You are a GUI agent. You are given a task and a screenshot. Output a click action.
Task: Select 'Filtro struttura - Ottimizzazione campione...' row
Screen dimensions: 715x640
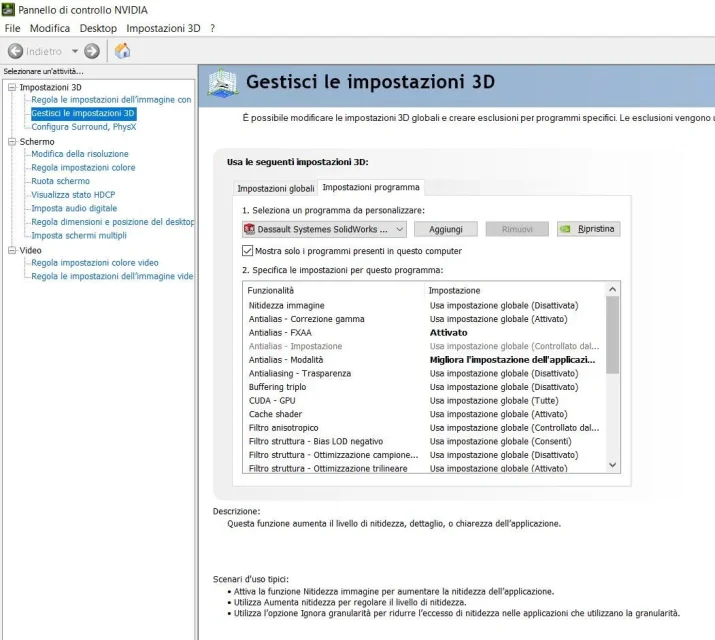click(424, 455)
